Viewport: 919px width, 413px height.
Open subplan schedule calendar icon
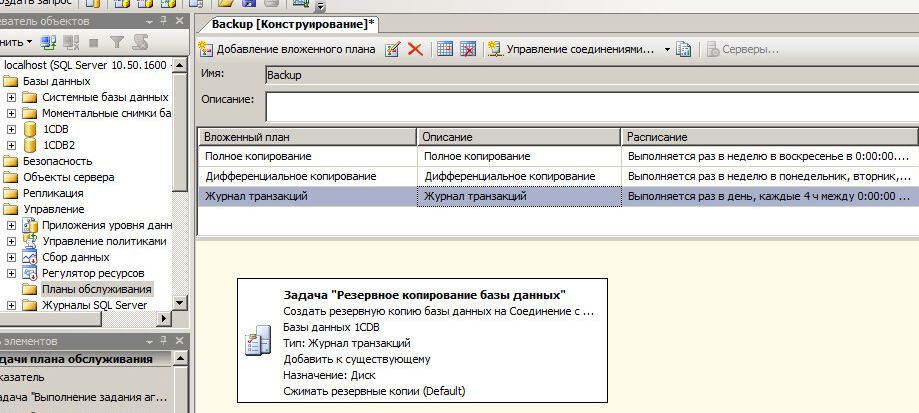[445, 49]
